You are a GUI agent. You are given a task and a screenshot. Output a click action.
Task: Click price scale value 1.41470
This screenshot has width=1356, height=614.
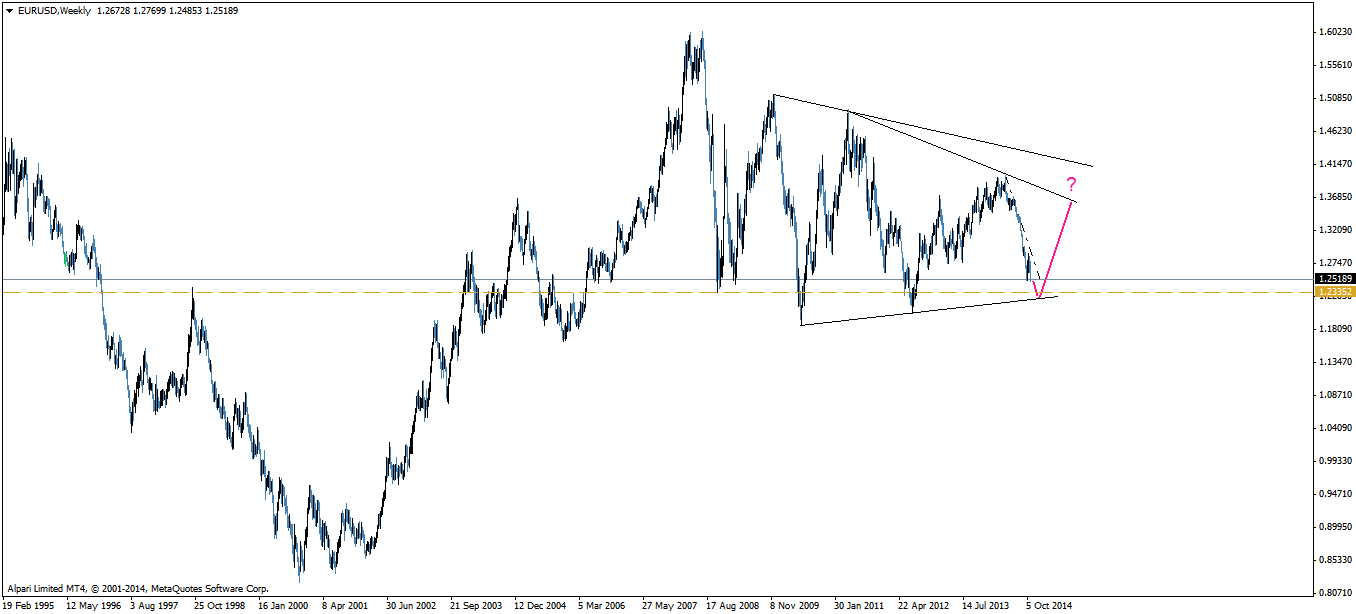[1337, 164]
